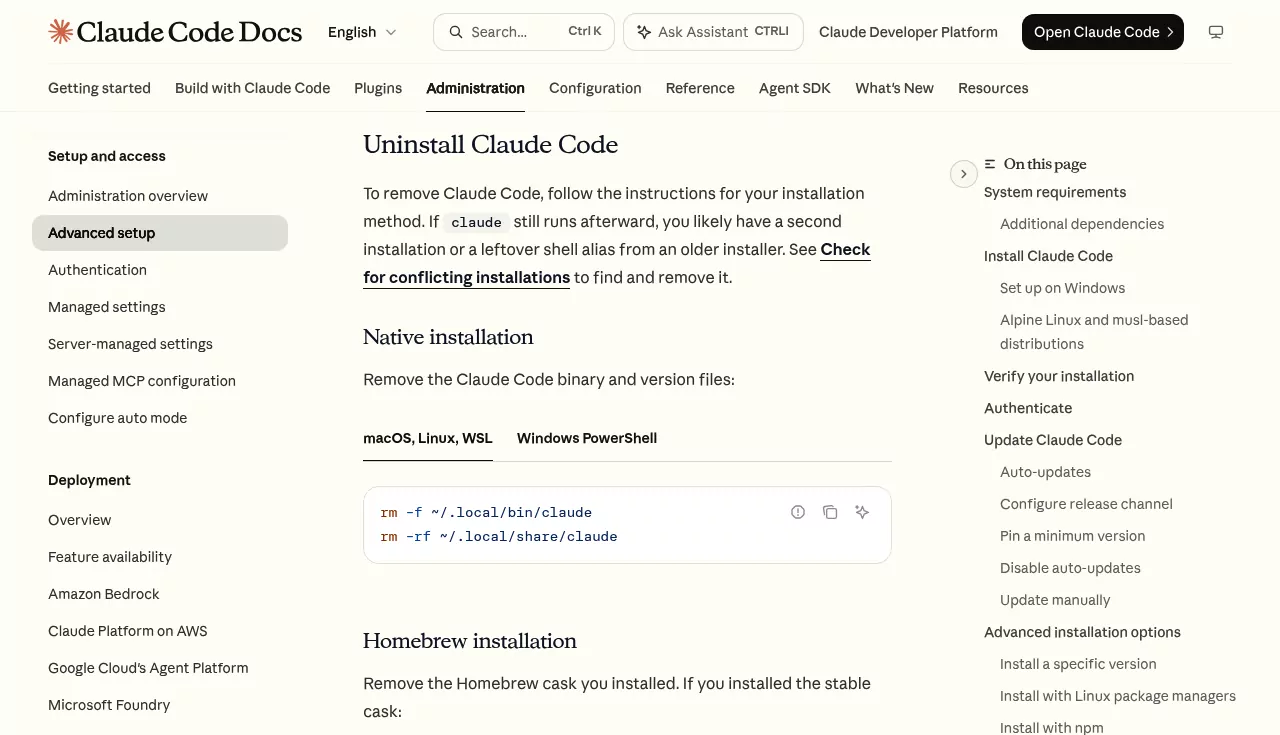The image size is (1280, 735).
Task: Open the English language dropdown
Action: (x=362, y=32)
